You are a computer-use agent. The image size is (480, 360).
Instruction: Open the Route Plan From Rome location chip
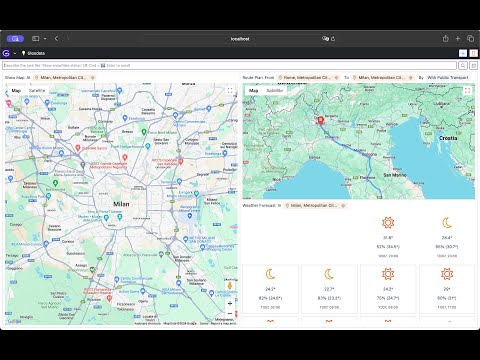305,78
